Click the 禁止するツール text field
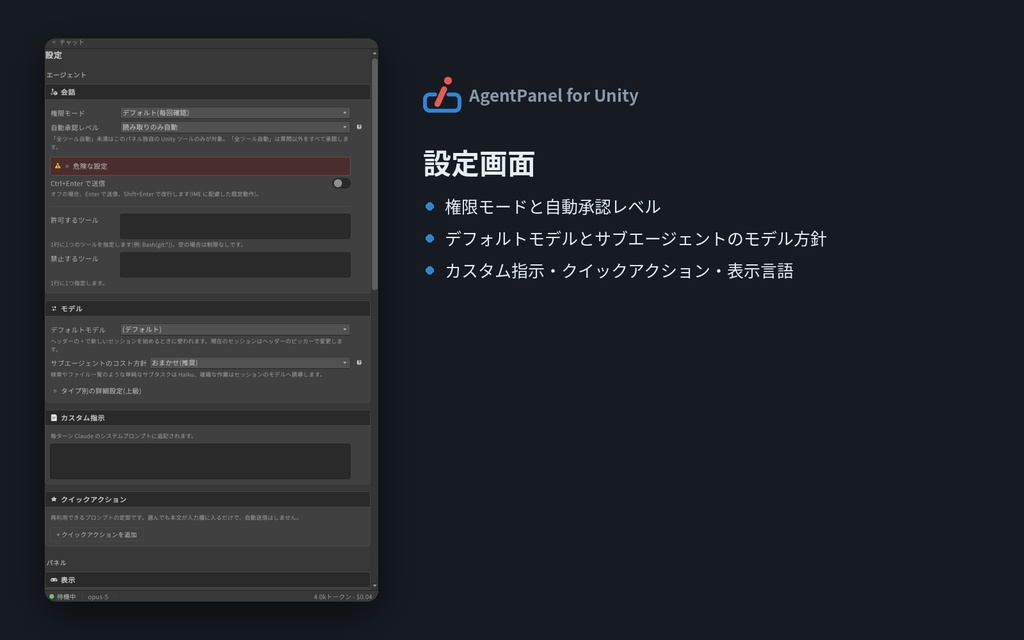The image size is (1024, 640). tap(235, 264)
